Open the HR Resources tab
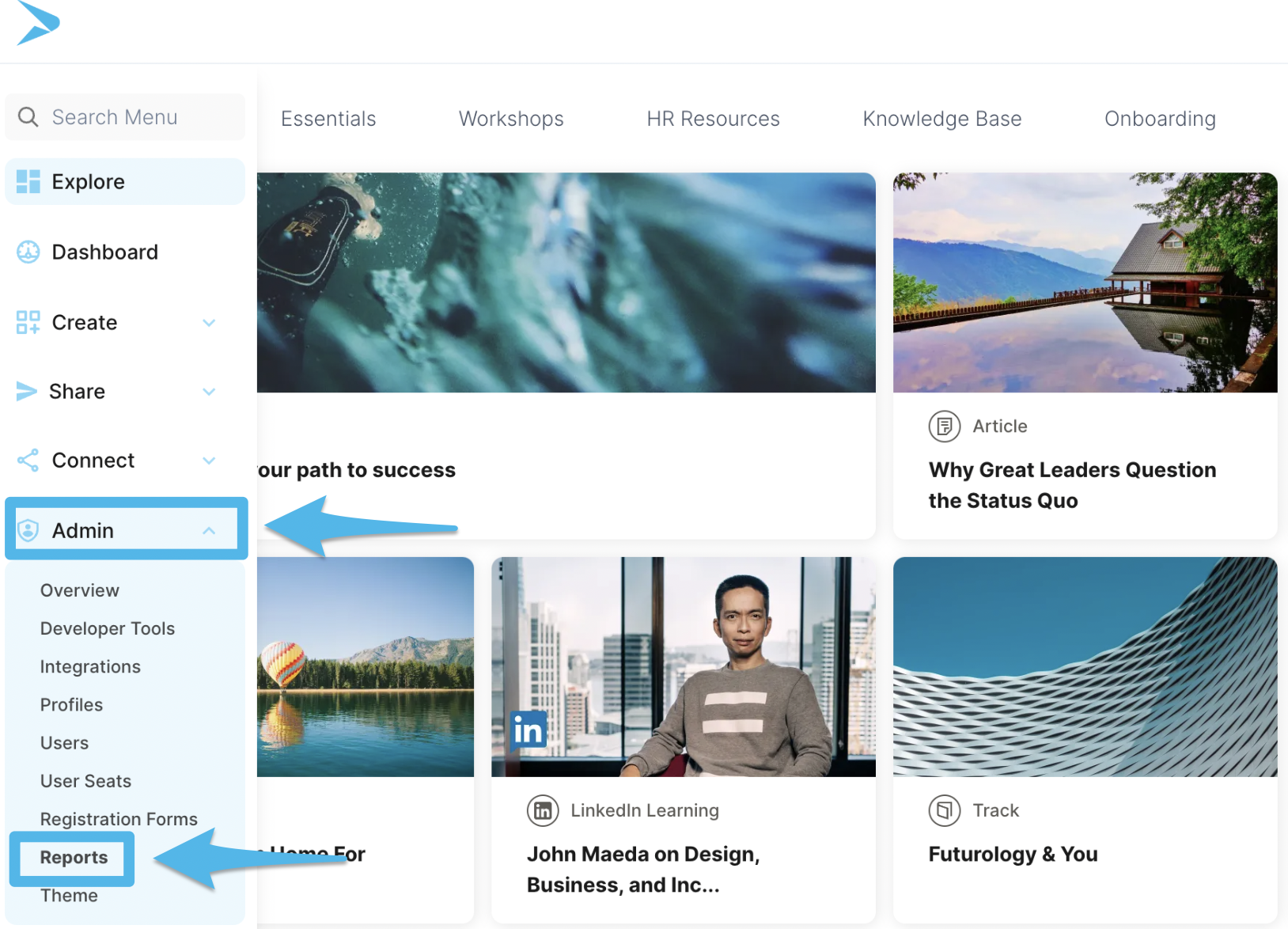1288x929 pixels. (713, 119)
